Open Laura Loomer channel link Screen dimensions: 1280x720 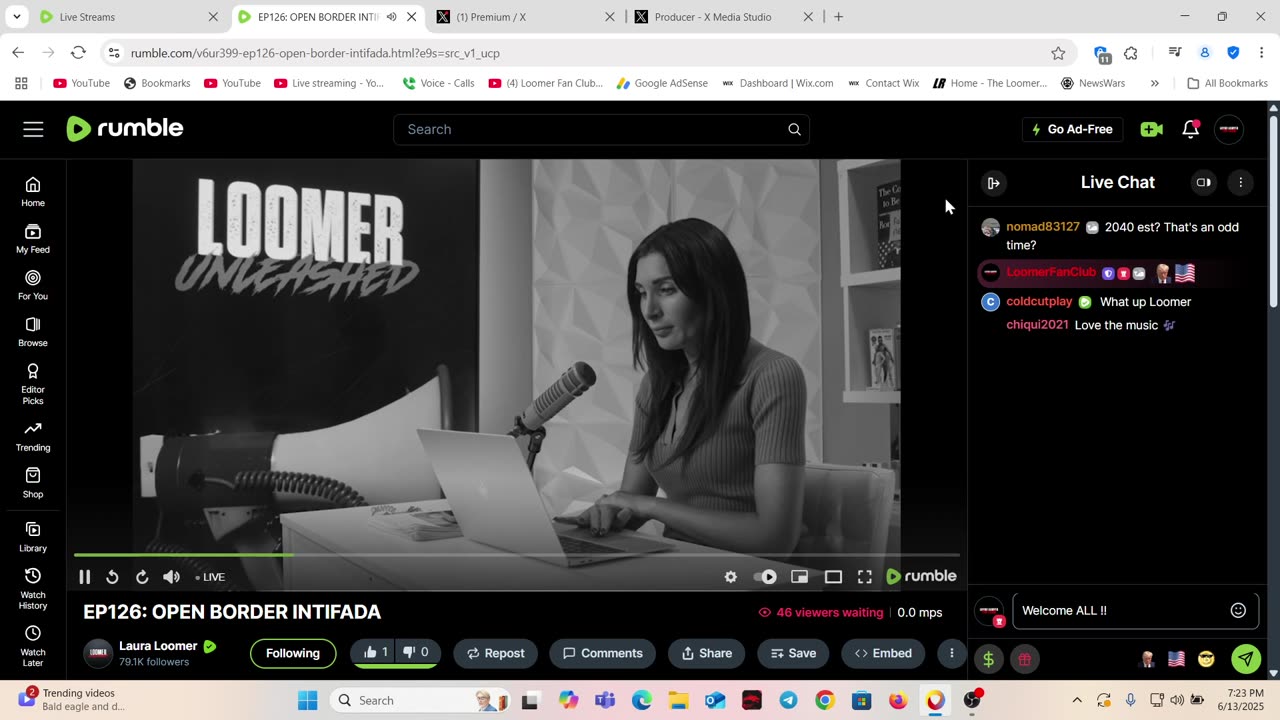click(158, 646)
